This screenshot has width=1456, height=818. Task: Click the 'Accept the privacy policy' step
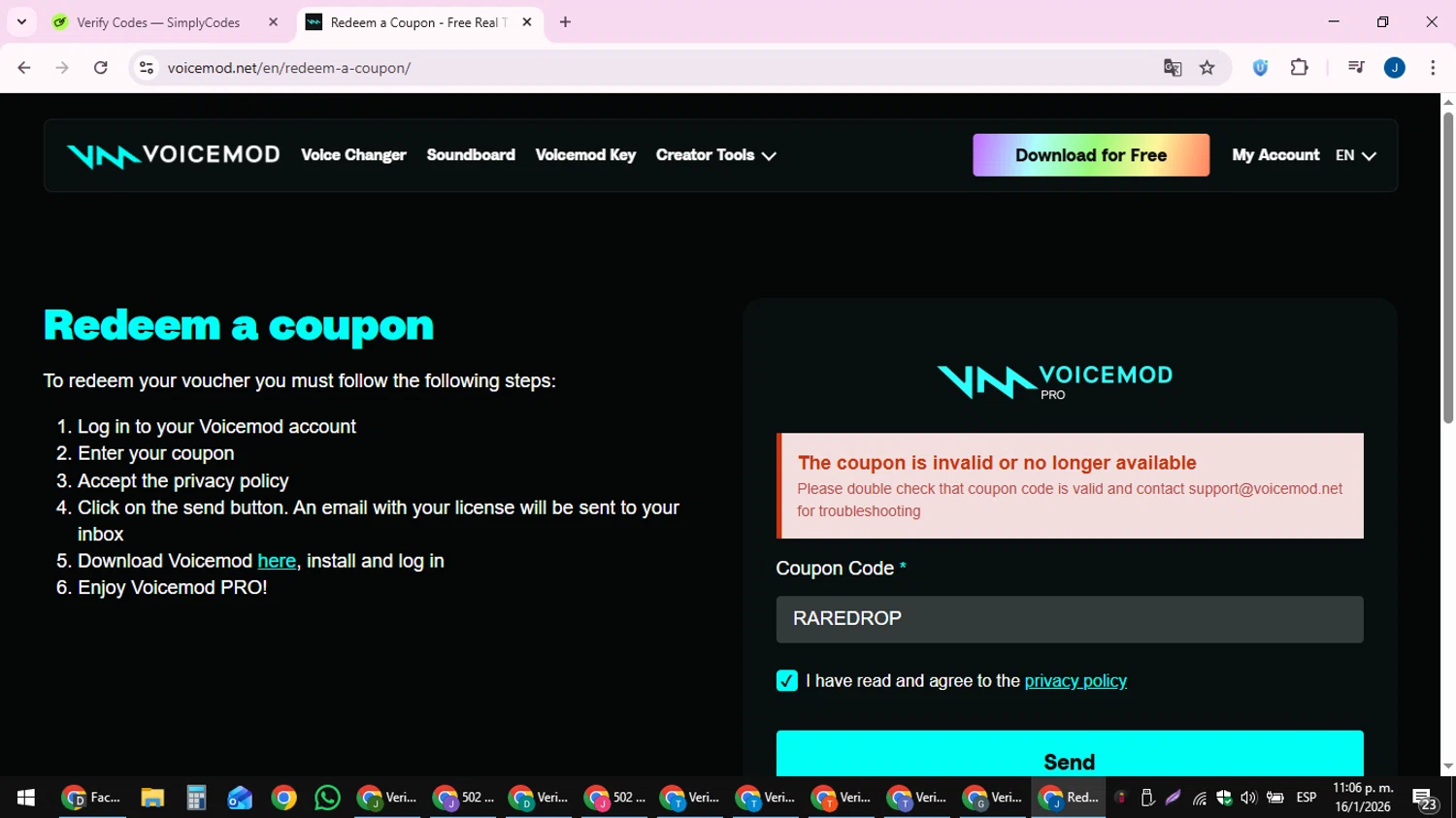[183, 481]
